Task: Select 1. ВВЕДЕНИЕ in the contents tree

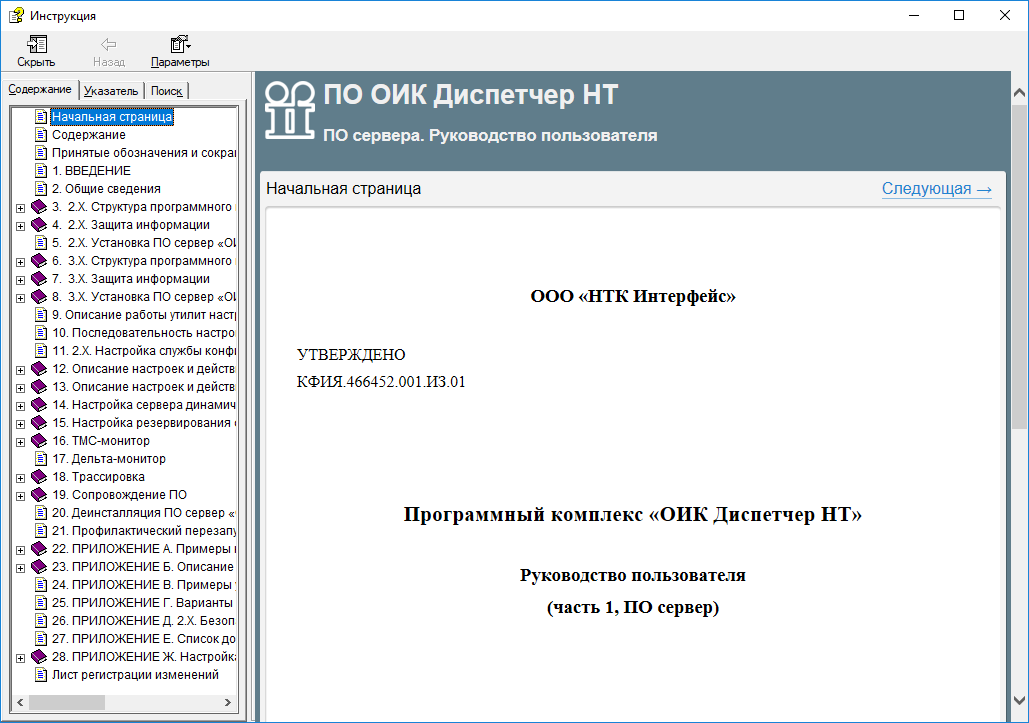Action: 91,171
